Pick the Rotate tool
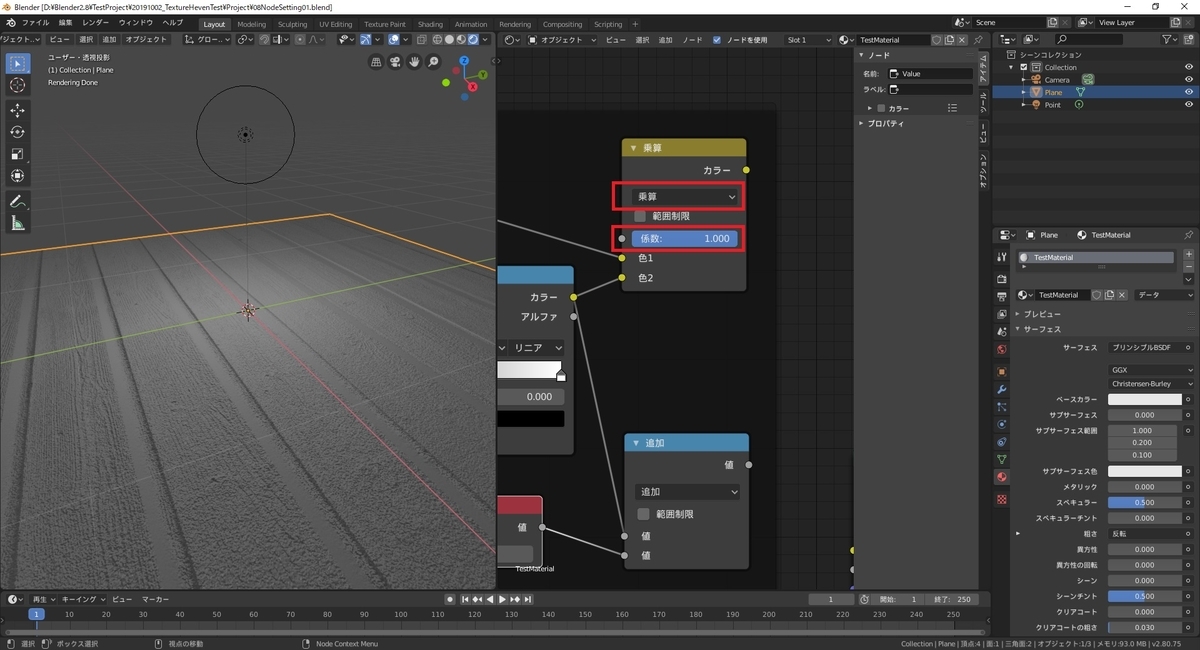1200x650 pixels. pyautogui.click(x=17, y=132)
